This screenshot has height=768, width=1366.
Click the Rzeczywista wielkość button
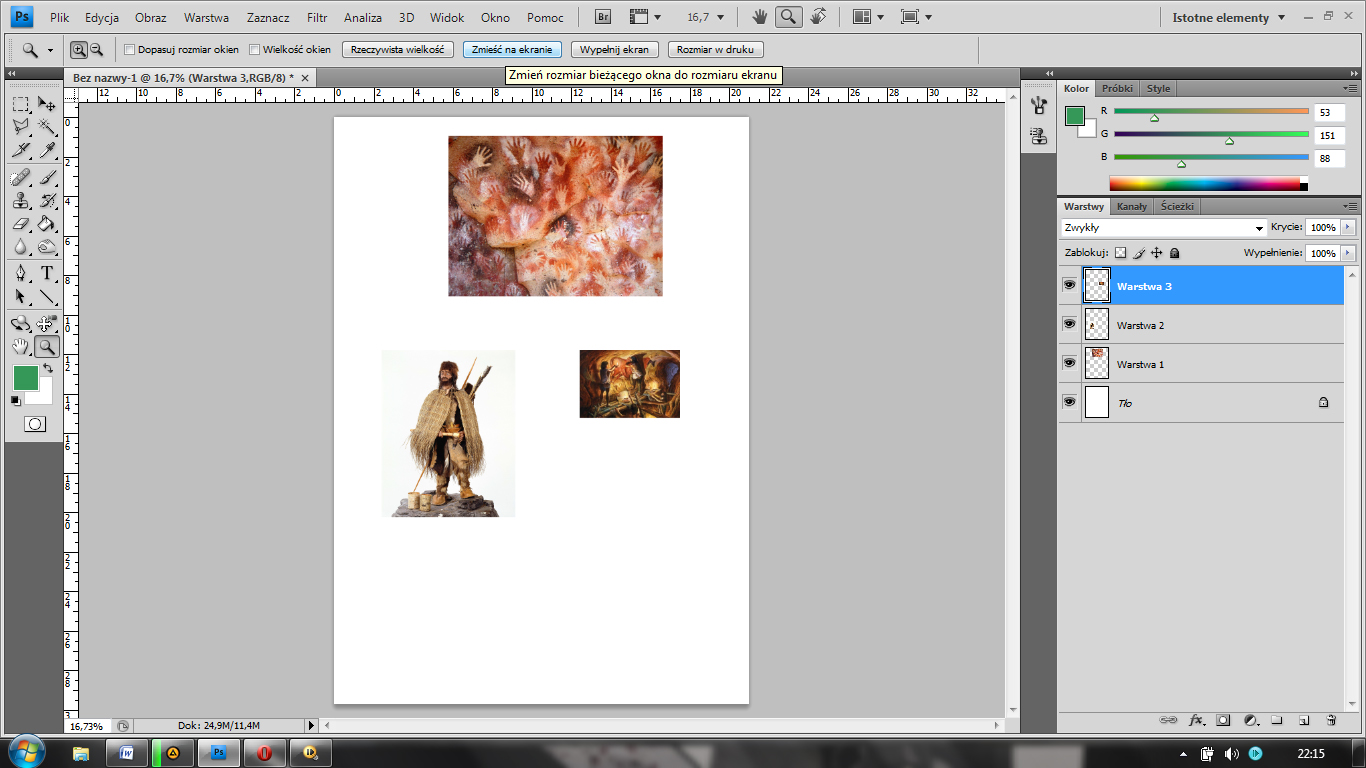coord(398,49)
